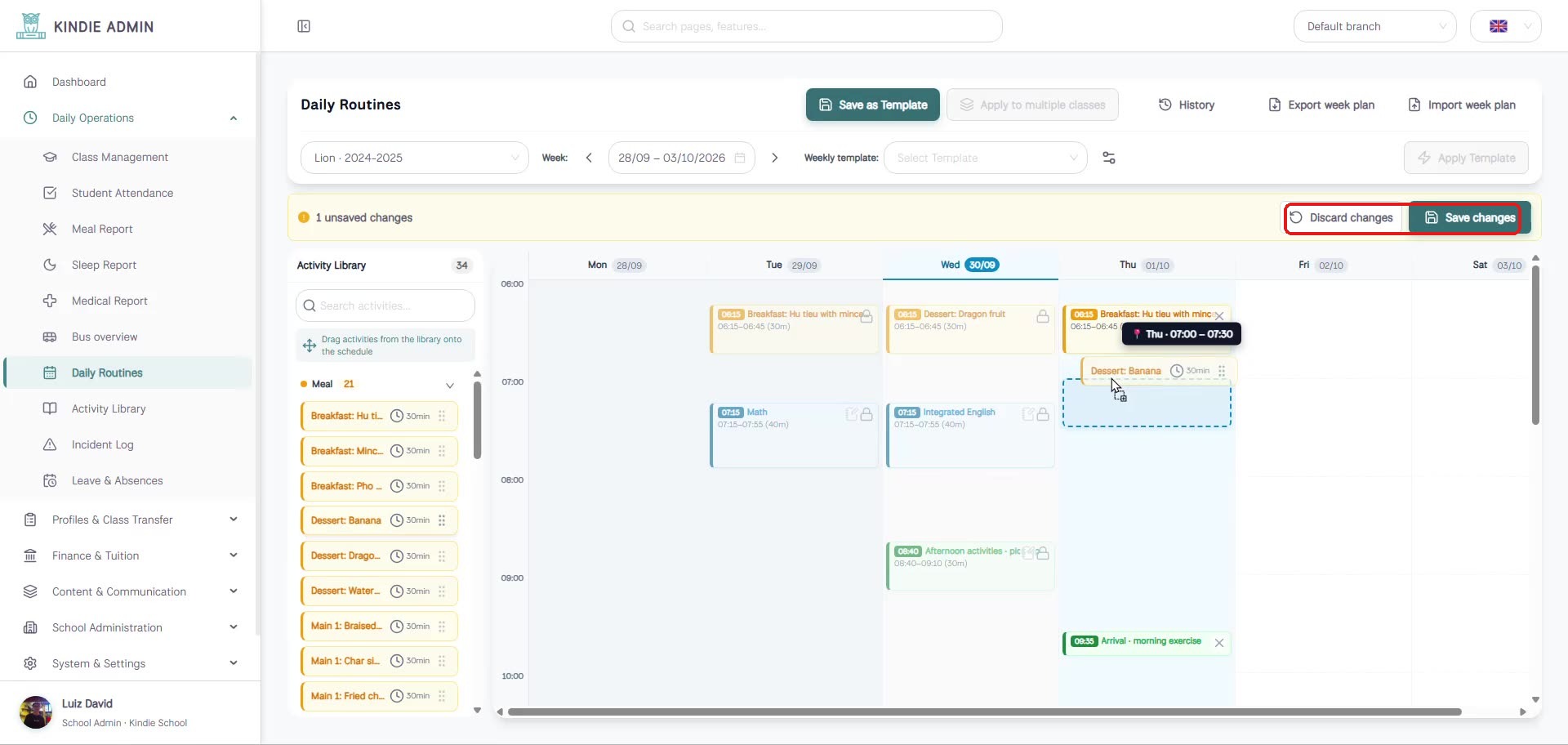Screen dimensions: 1568x745
Task: Open template filter settings icon
Action: (1109, 158)
